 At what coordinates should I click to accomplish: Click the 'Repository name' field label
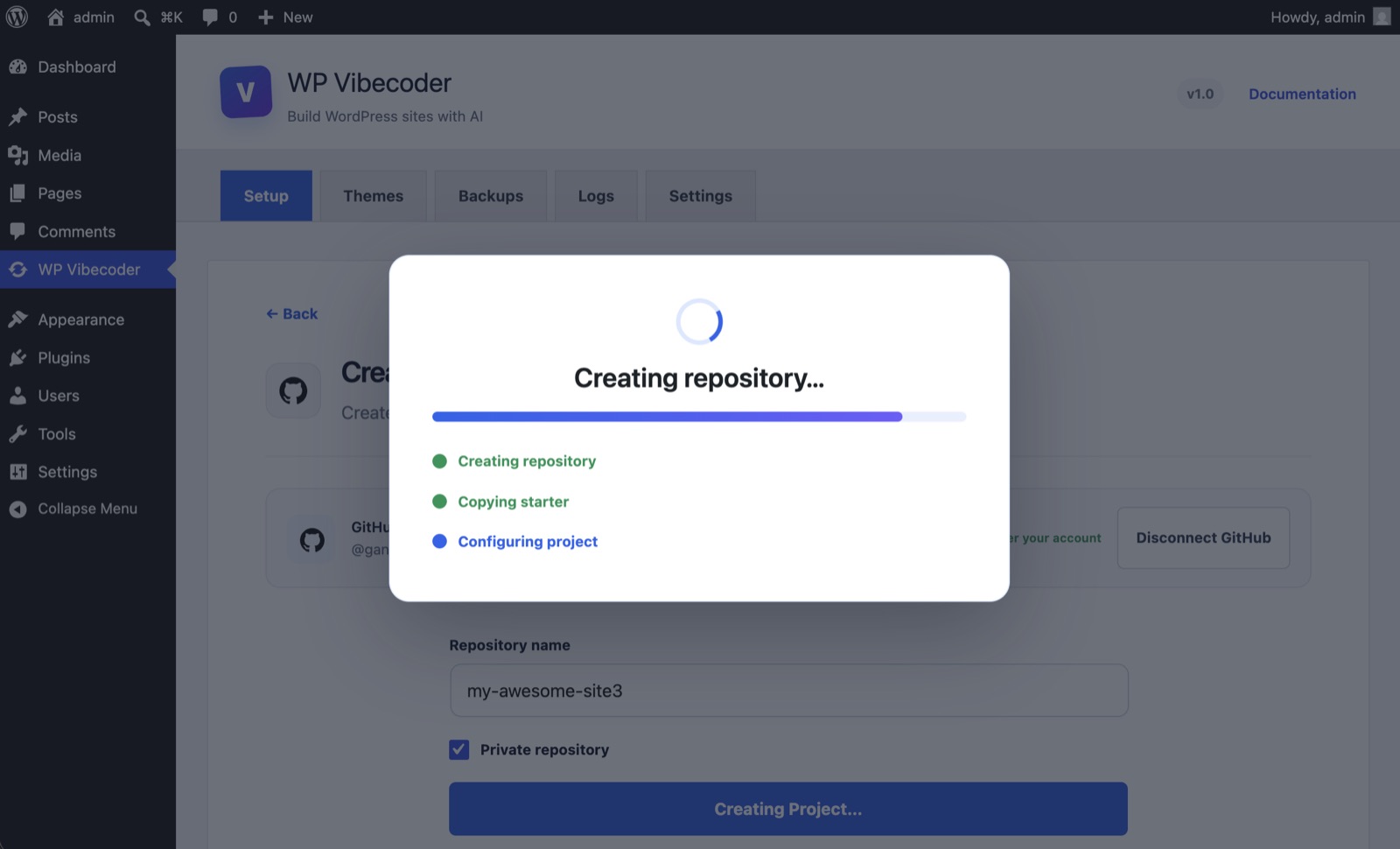[509, 645]
